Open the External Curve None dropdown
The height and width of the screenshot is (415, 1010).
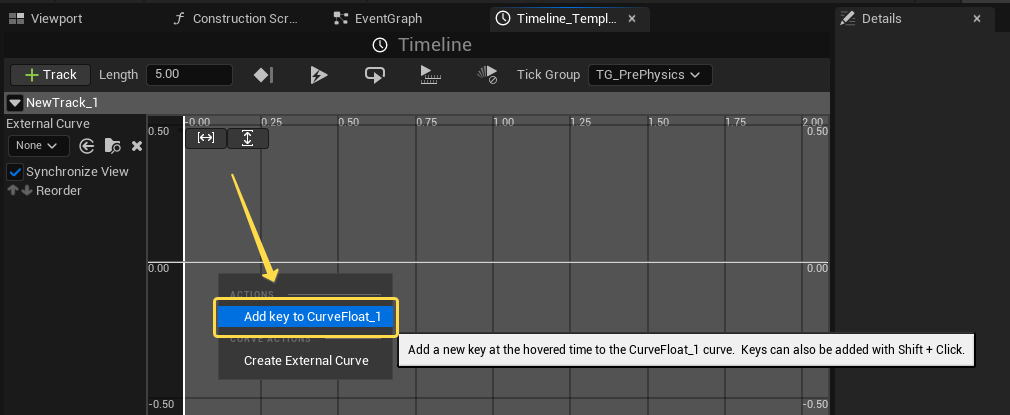38,146
